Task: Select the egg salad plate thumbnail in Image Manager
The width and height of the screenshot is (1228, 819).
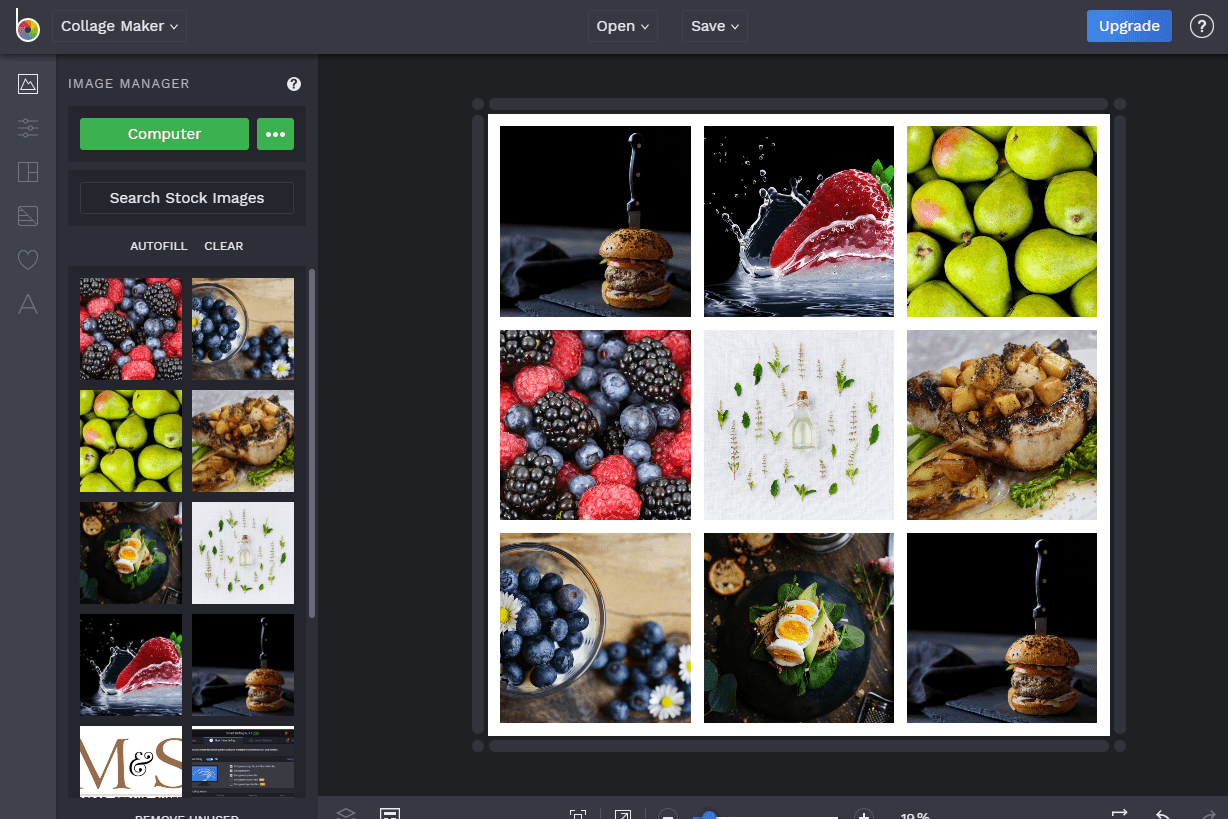Action: 131,553
